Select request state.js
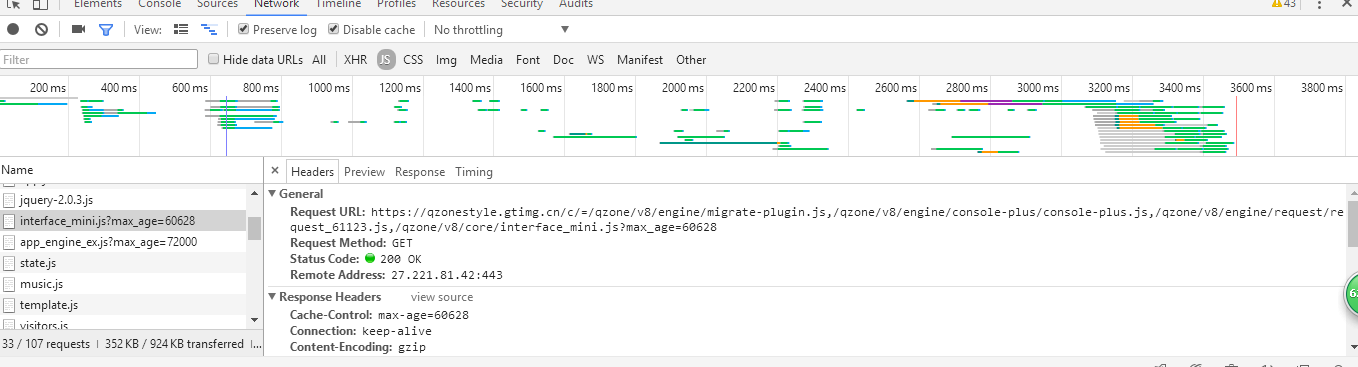This screenshot has width=1358, height=367. click(123, 263)
